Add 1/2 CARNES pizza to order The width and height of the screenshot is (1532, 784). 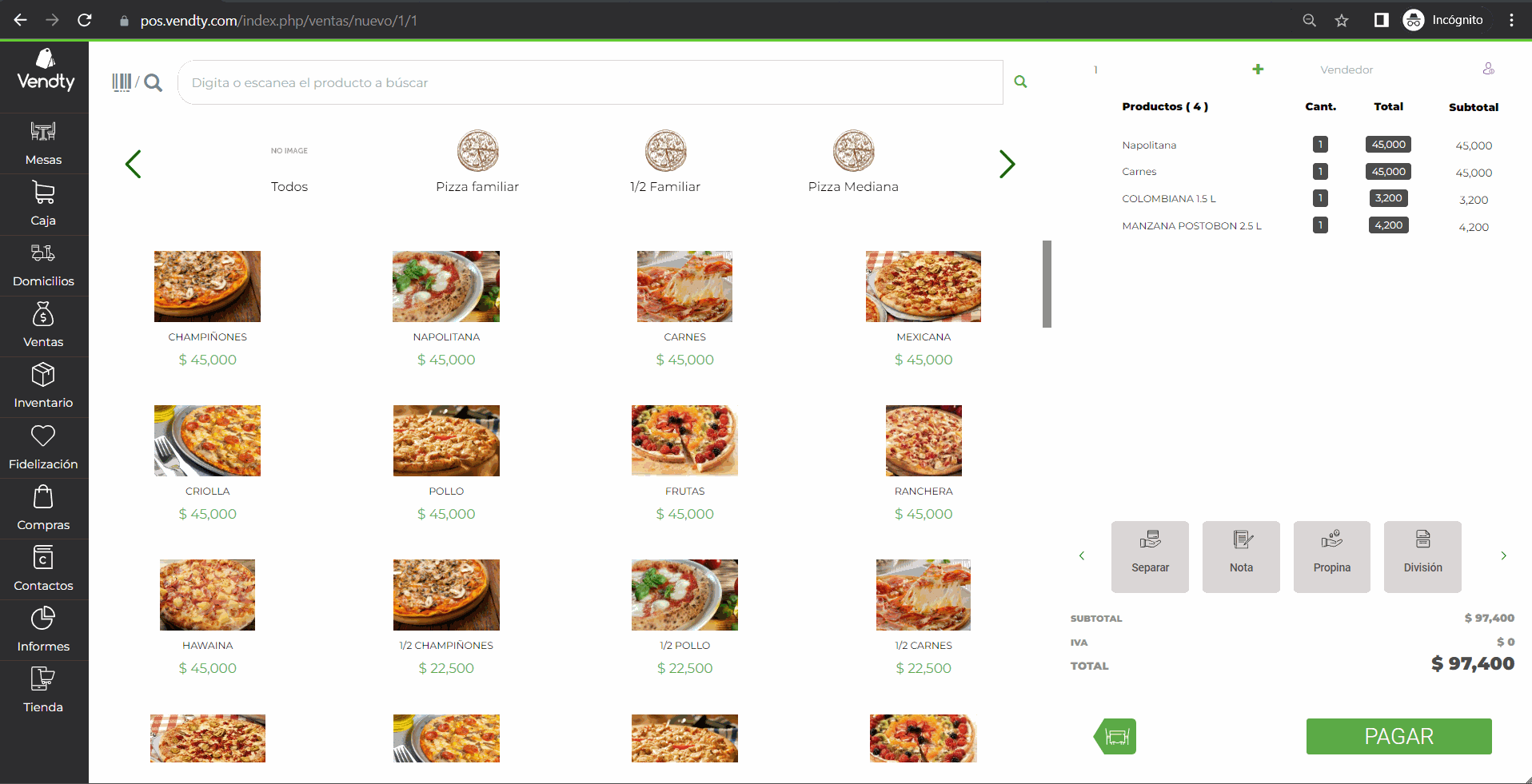(x=924, y=617)
